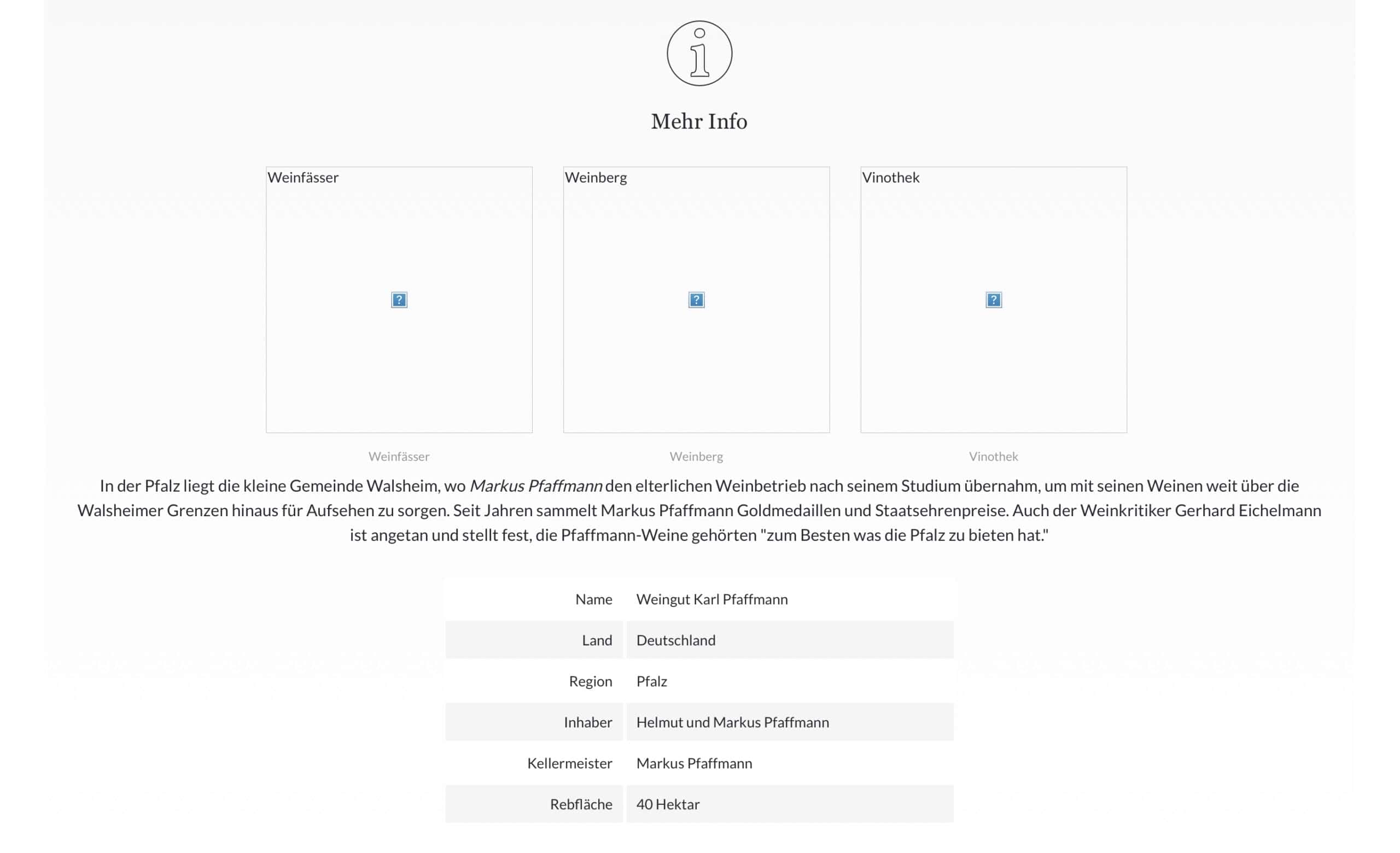Click the broken image icon in Vinothek box
The width and height of the screenshot is (1400, 853).
993,300
